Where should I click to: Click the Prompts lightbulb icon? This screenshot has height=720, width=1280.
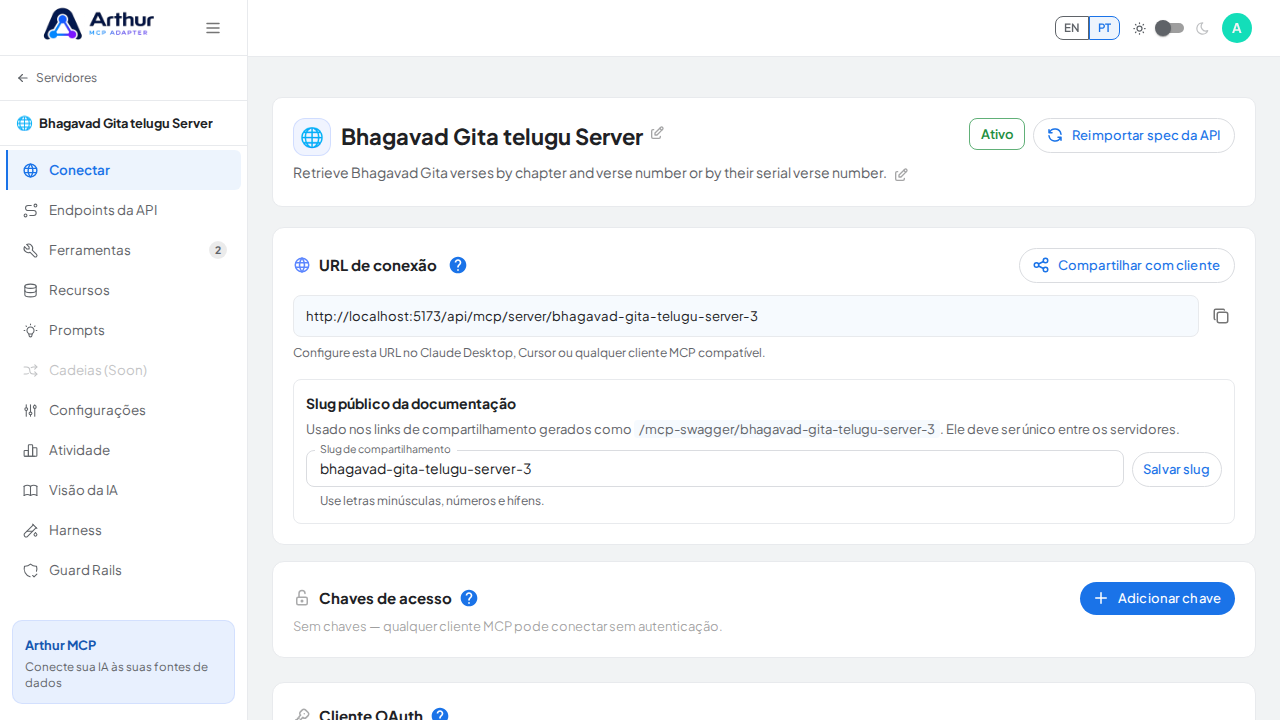click(x=31, y=330)
